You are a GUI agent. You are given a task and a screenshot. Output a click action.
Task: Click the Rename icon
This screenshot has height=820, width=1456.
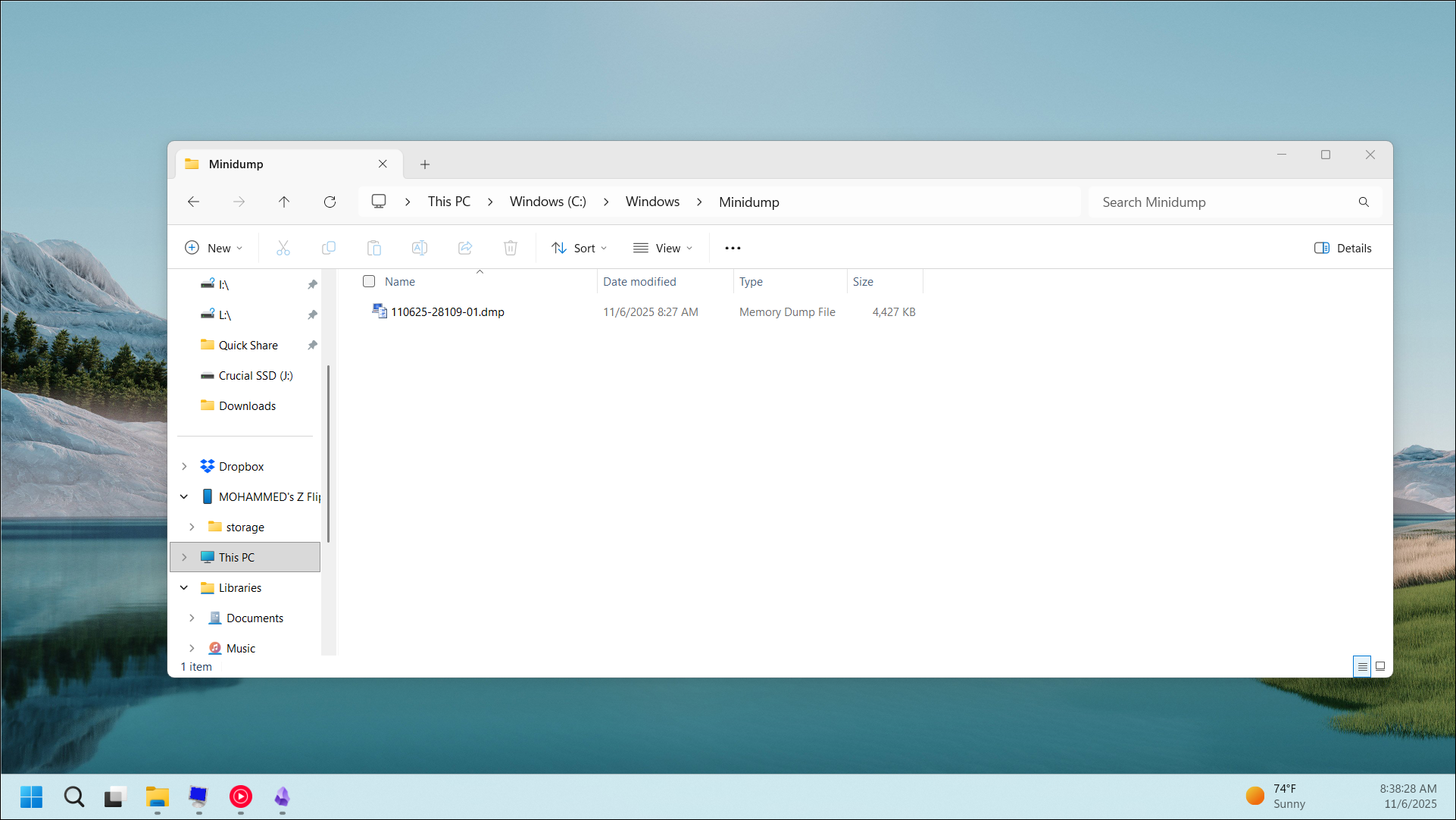click(x=420, y=248)
